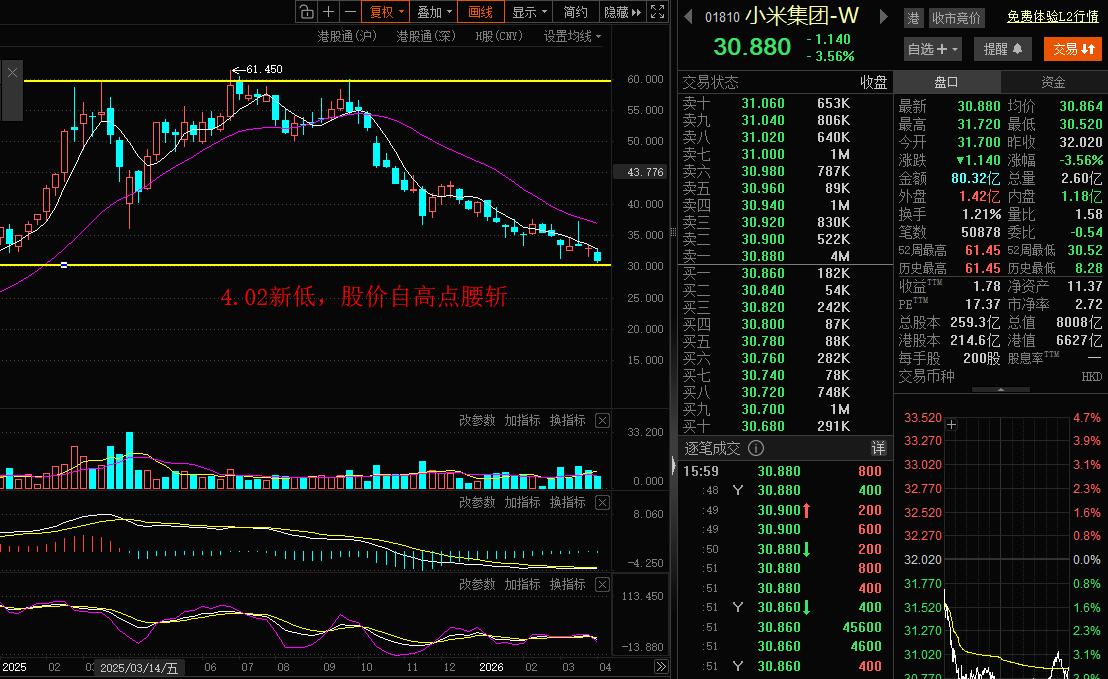Screen dimensions: 1108x679
Task: Toggle the 画线 drawing mode
Action: pyautogui.click(x=481, y=12)
